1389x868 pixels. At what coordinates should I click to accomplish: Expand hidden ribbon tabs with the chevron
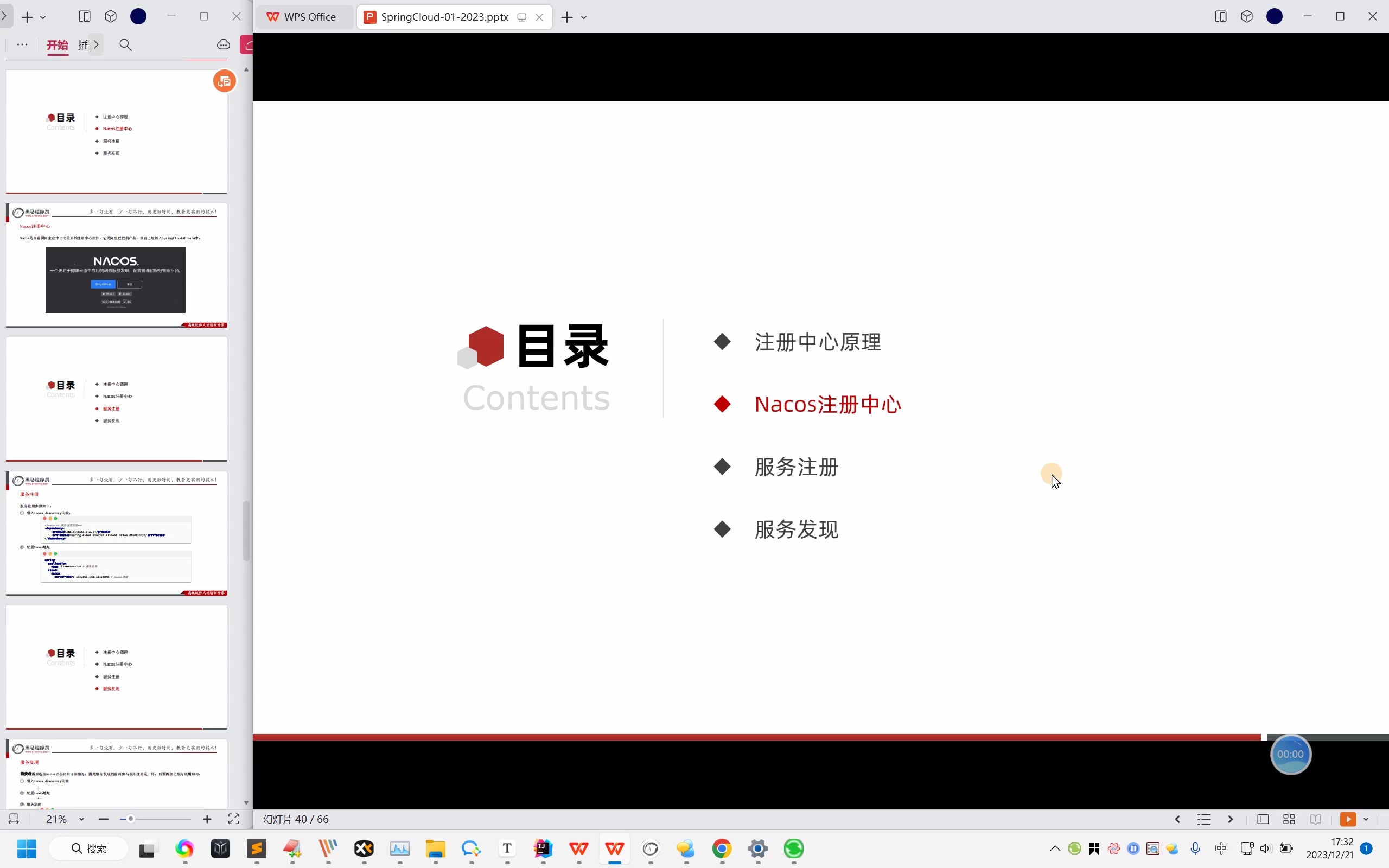click(x=97, y=45)
